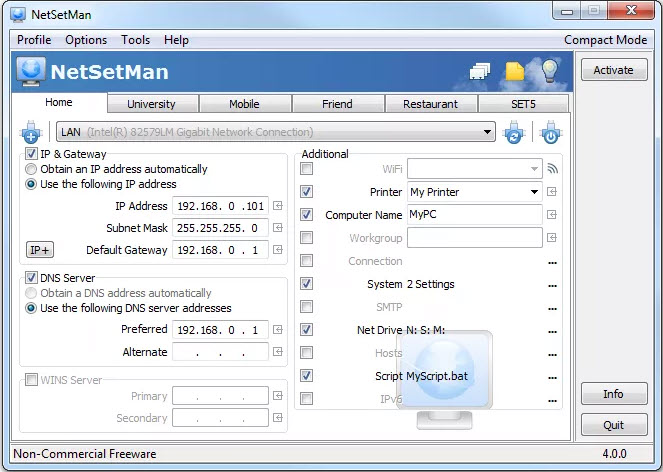The height and width of the screenshot is (472, 663).
Task: Open SMTP settings ellipsis
Action: click(552, 309)
